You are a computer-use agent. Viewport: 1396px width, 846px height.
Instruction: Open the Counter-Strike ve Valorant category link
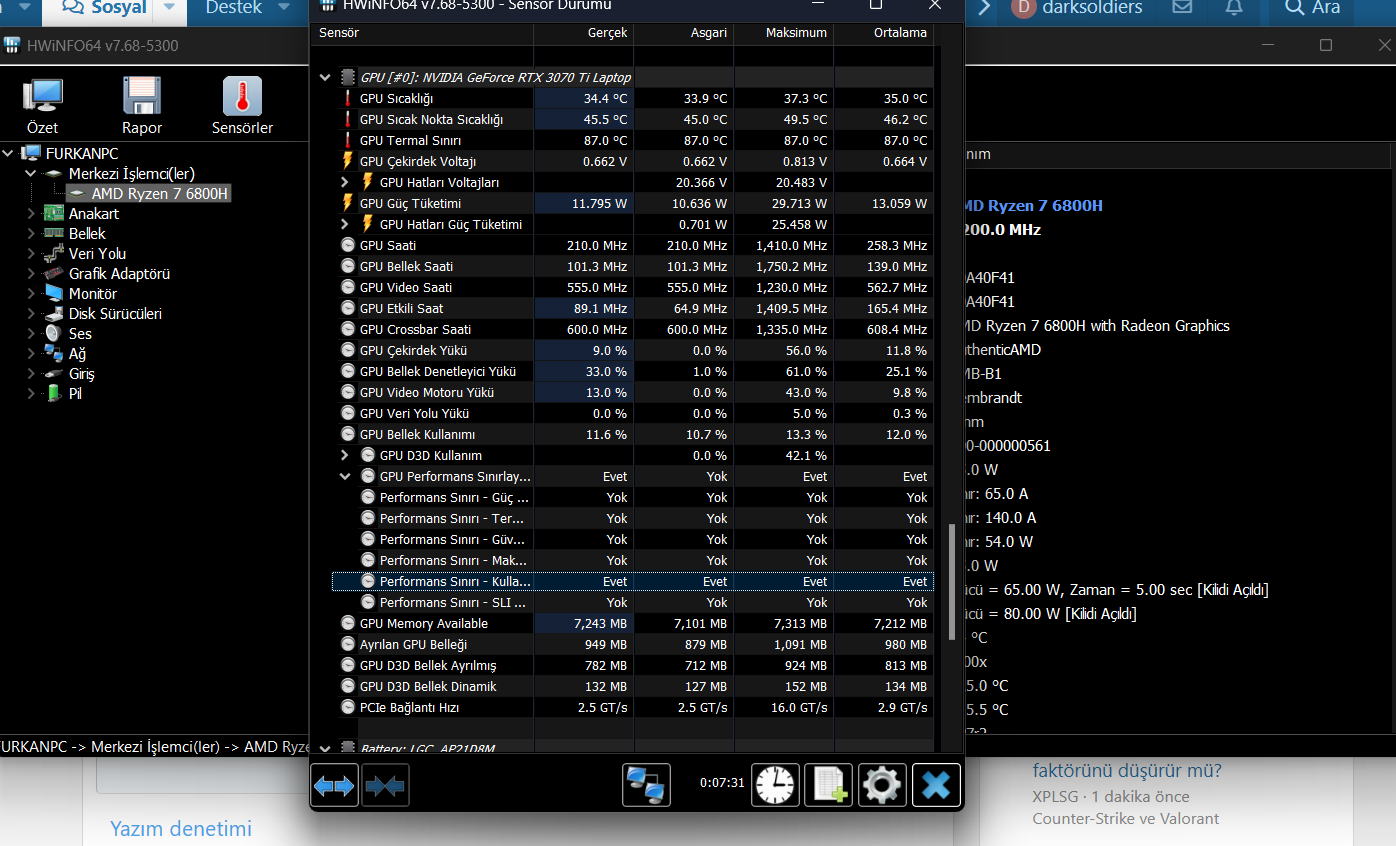click(1126, 818)
